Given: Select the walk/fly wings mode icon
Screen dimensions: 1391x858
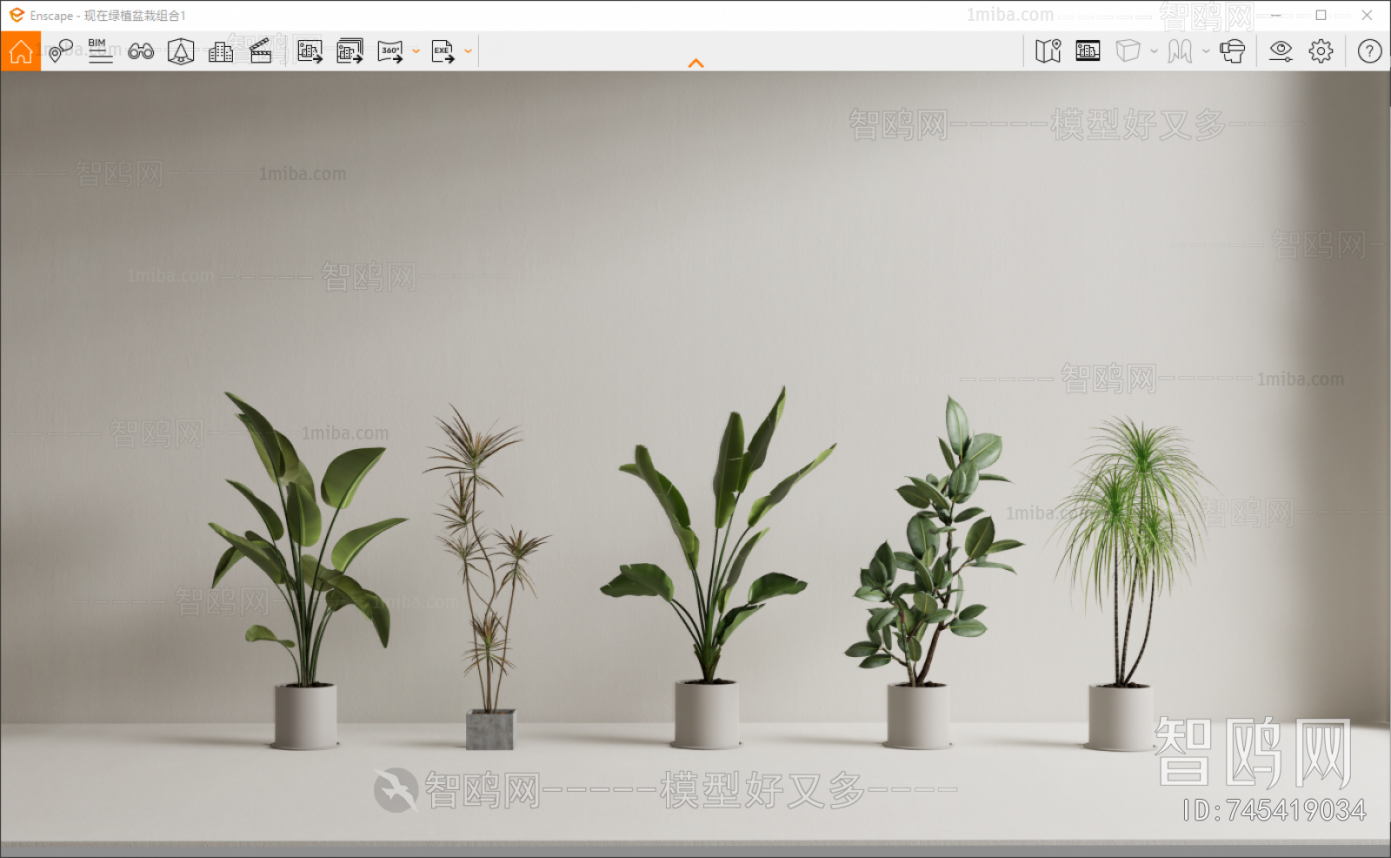Looking at the screenshot, I should point(1180,51).
